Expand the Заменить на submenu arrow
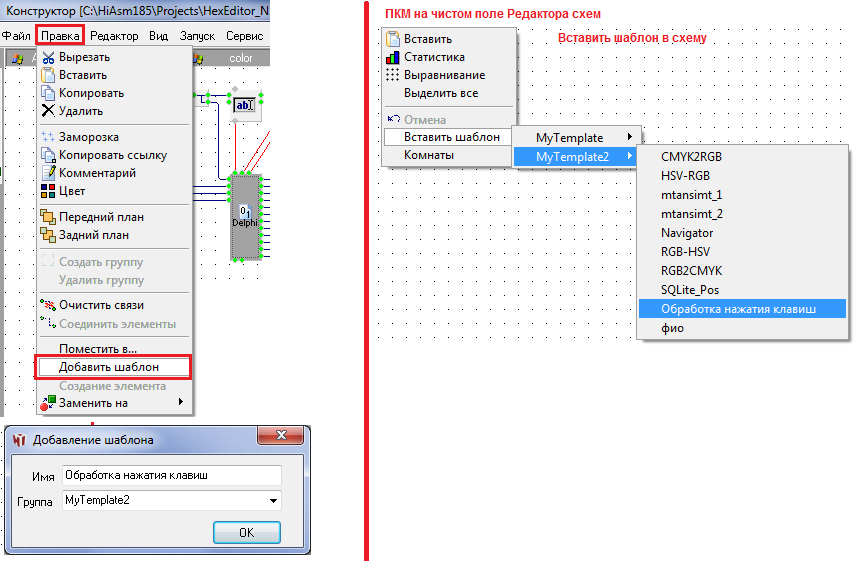854x561 pixels. coord(180,403)
